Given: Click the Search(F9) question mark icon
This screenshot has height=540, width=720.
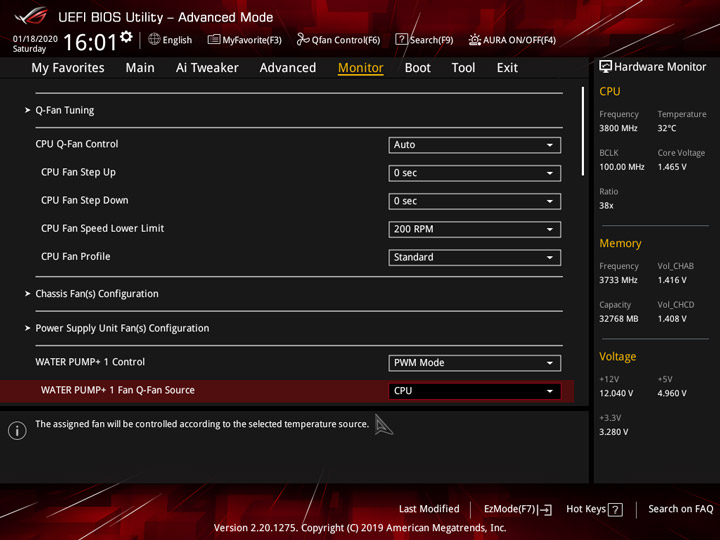Looking at the screenshot, I should click(401, 39).
